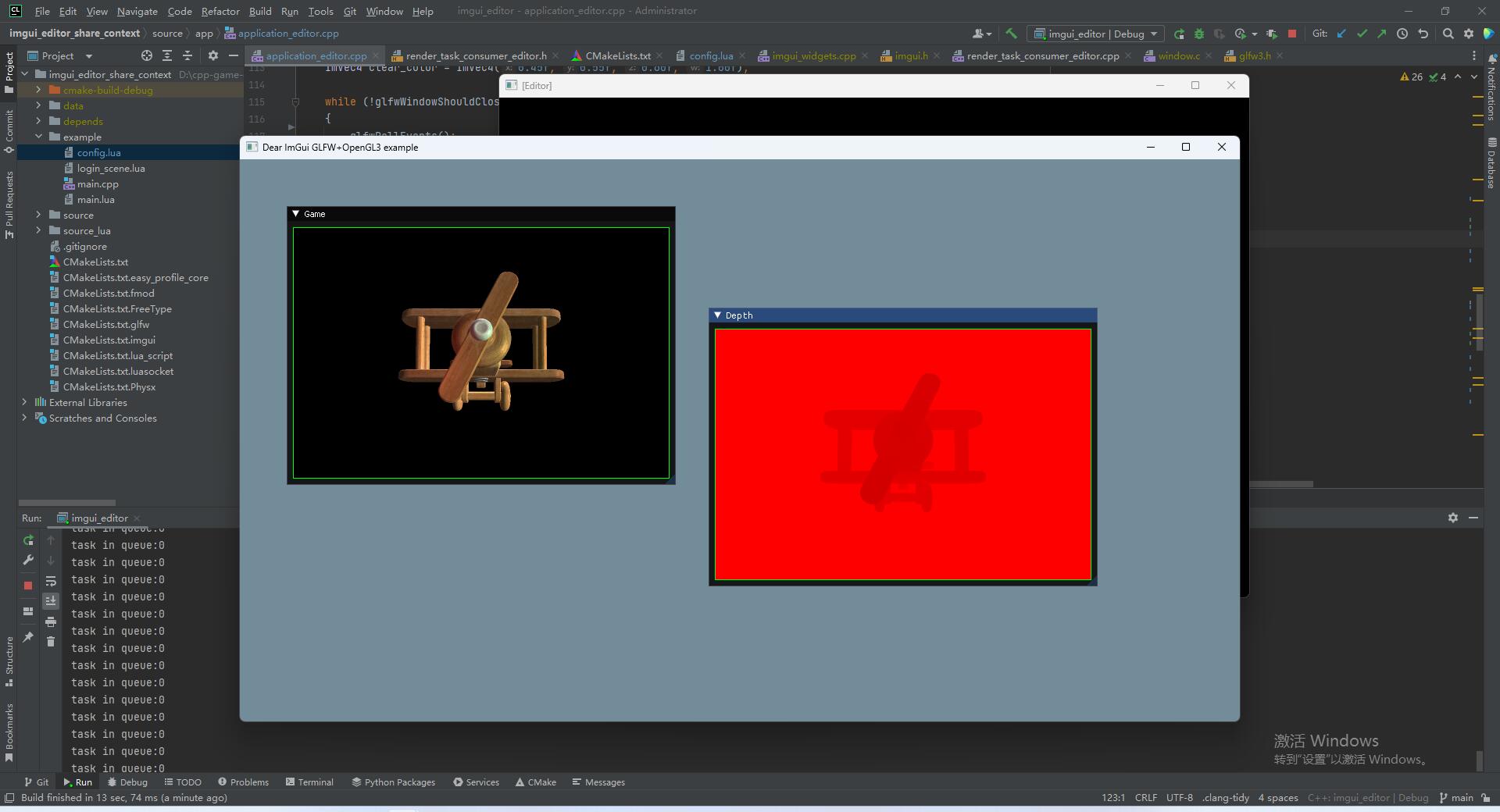Click Select Opened File target icon in Project panel
1500x812 pixels.
(x=147, y=55)
